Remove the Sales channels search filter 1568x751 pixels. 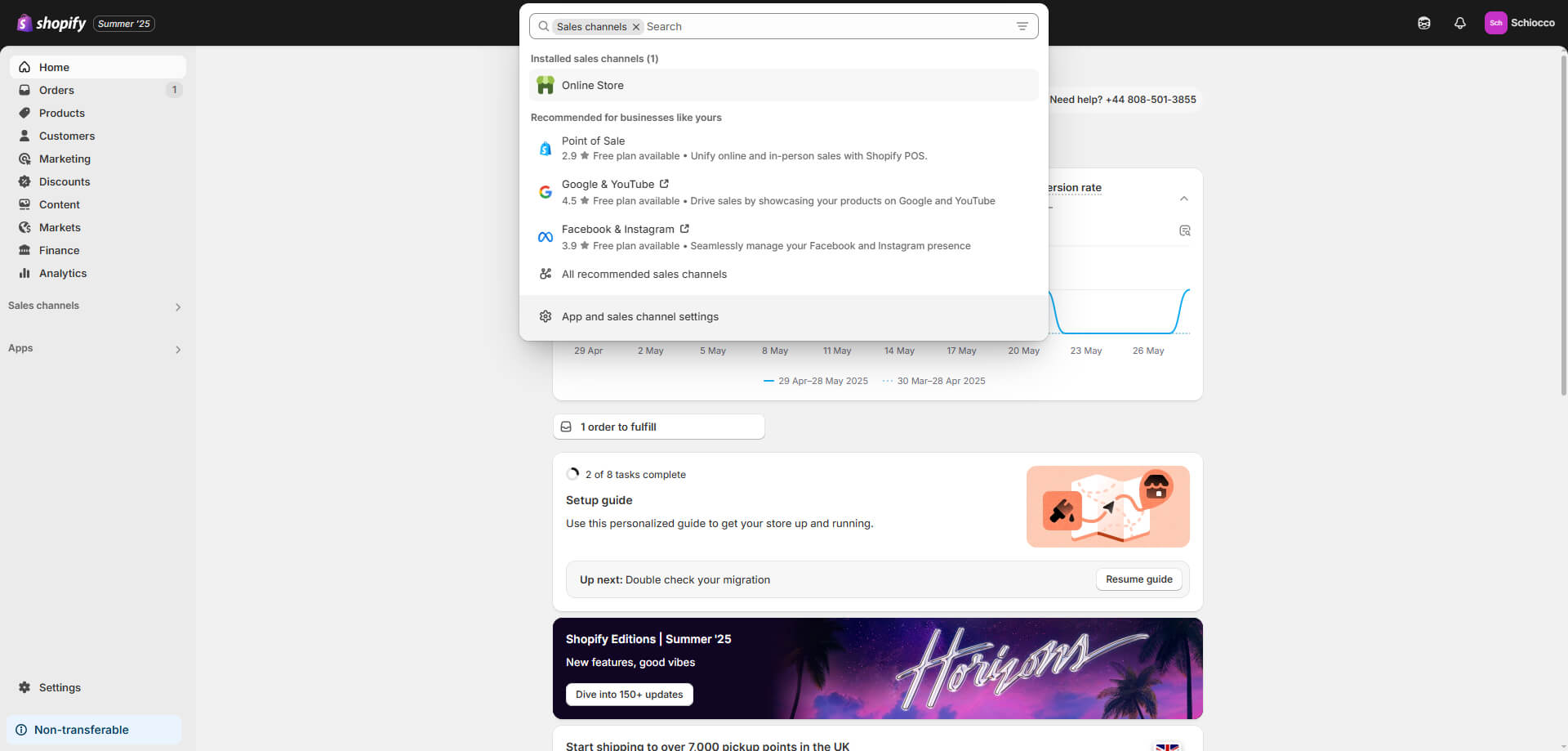coord(636,27)
